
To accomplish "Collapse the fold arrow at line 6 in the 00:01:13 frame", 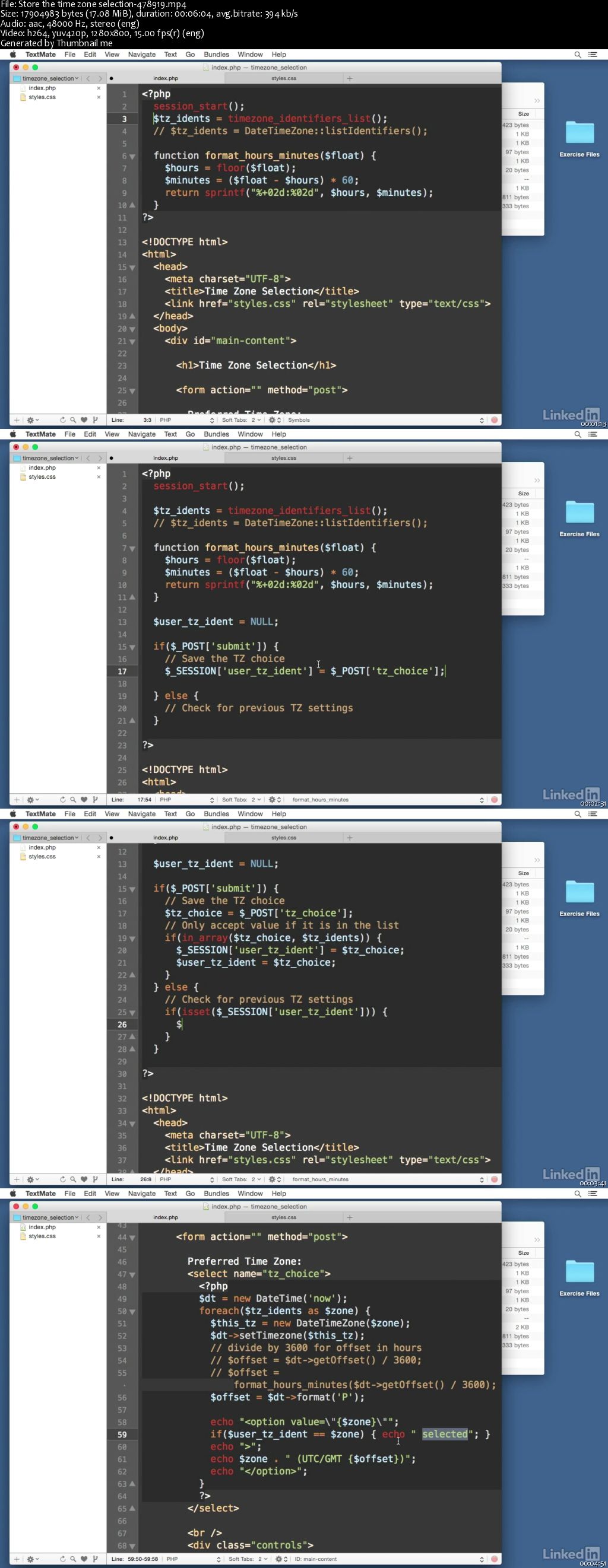I will [x=132, y=157].
